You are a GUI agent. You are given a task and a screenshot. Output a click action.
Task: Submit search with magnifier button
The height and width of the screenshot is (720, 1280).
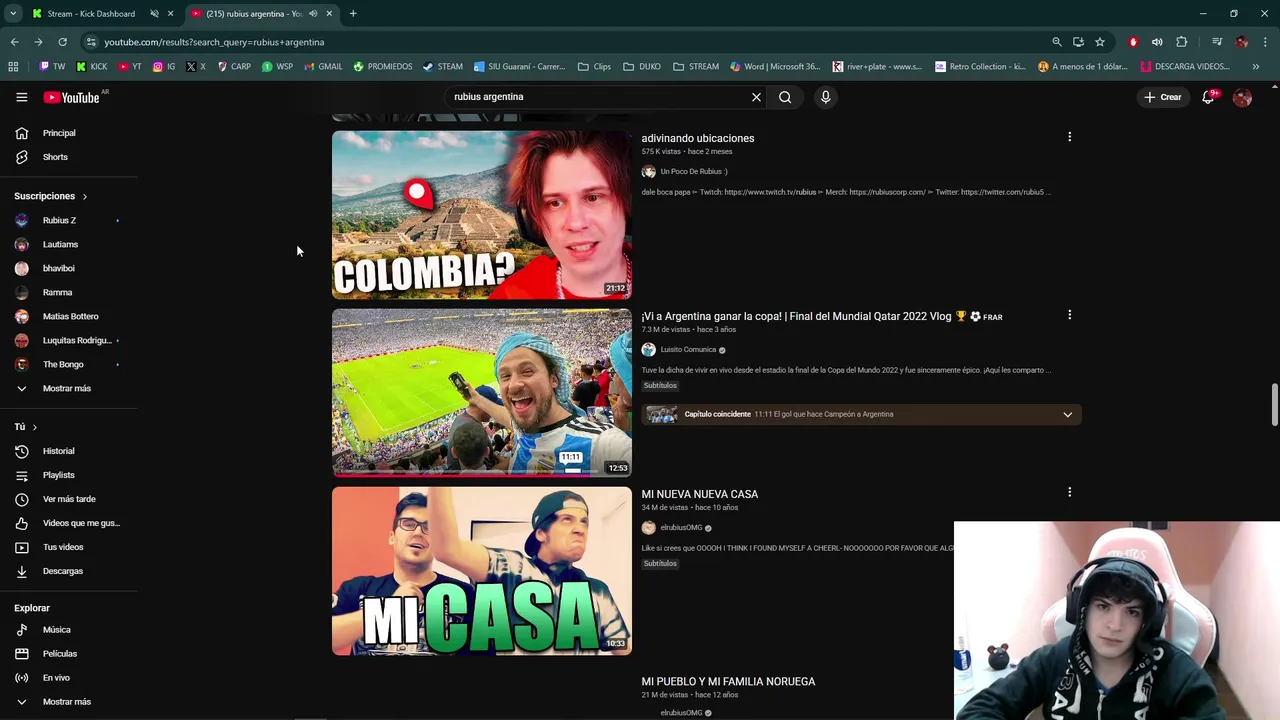click(x=785, y=97)
